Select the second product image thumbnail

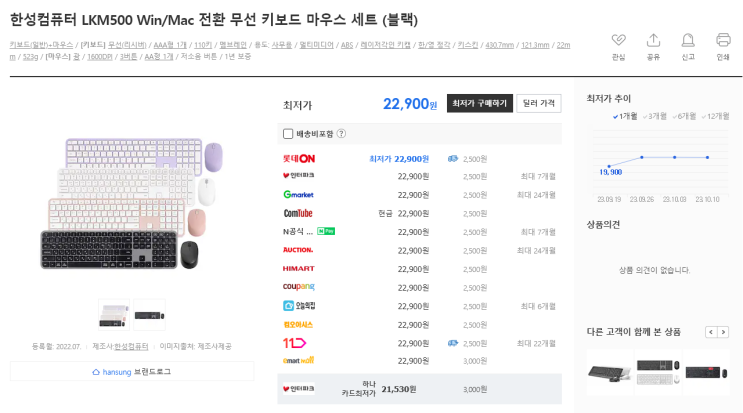coord(149,315)
